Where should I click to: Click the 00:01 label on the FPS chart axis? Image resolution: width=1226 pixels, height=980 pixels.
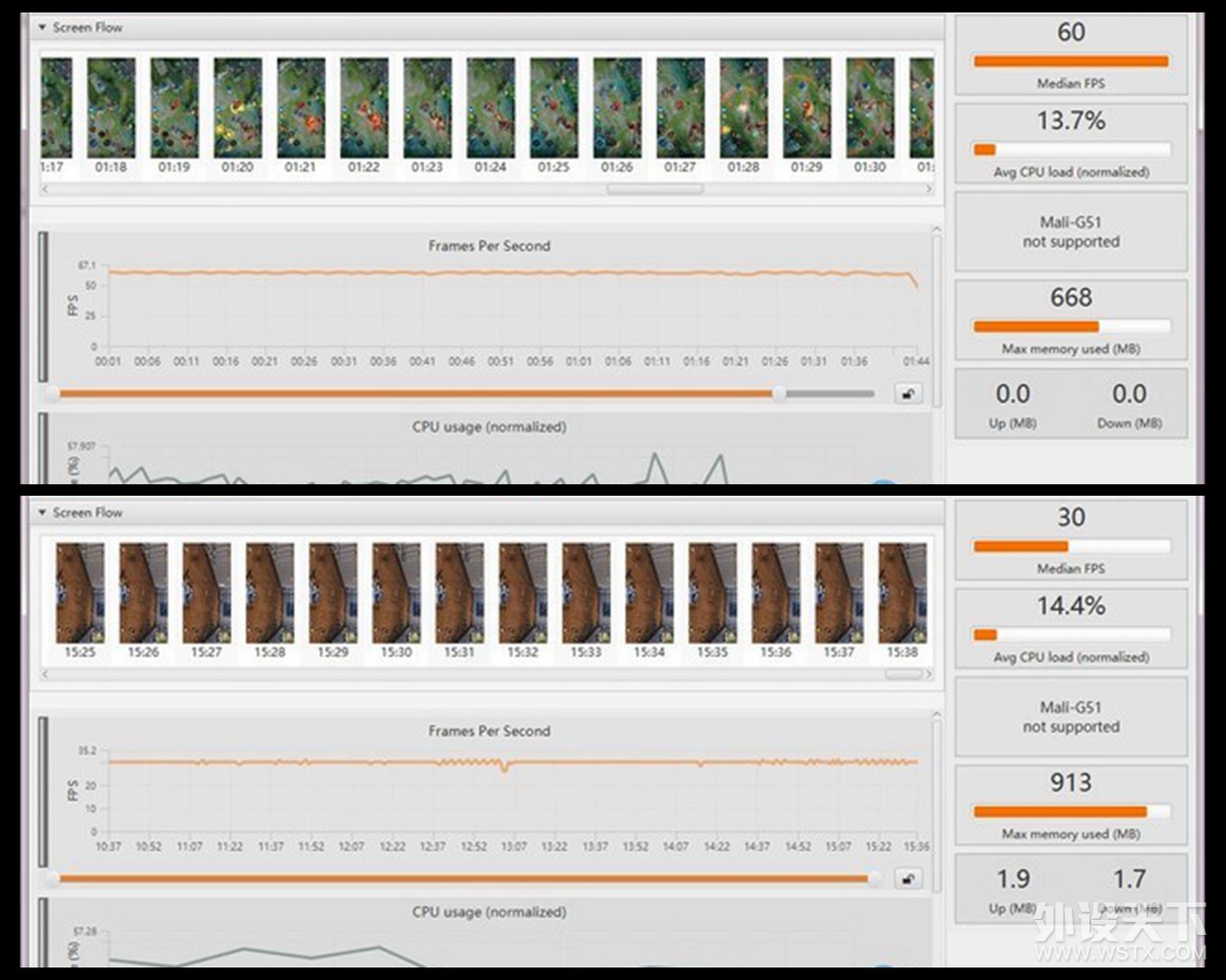(108, 361)
